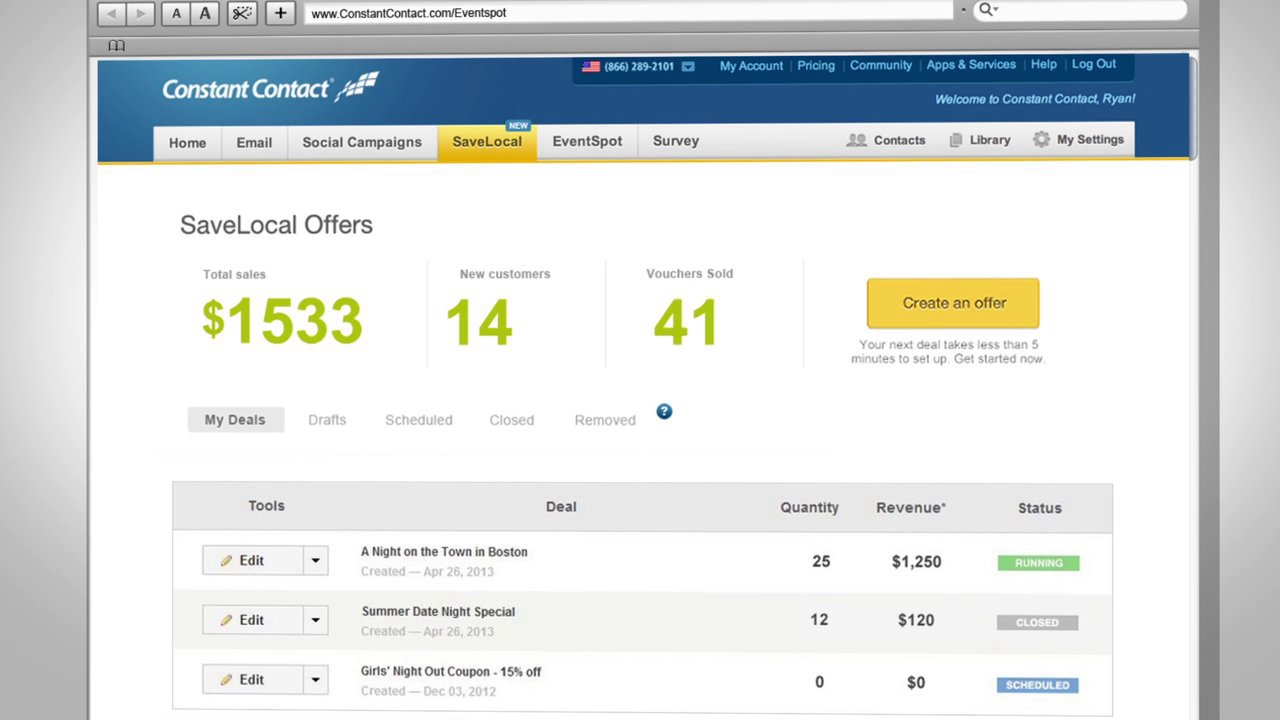Click the Create an offer button
This screenshot has width=1280, height=720.
coord(953,303)
